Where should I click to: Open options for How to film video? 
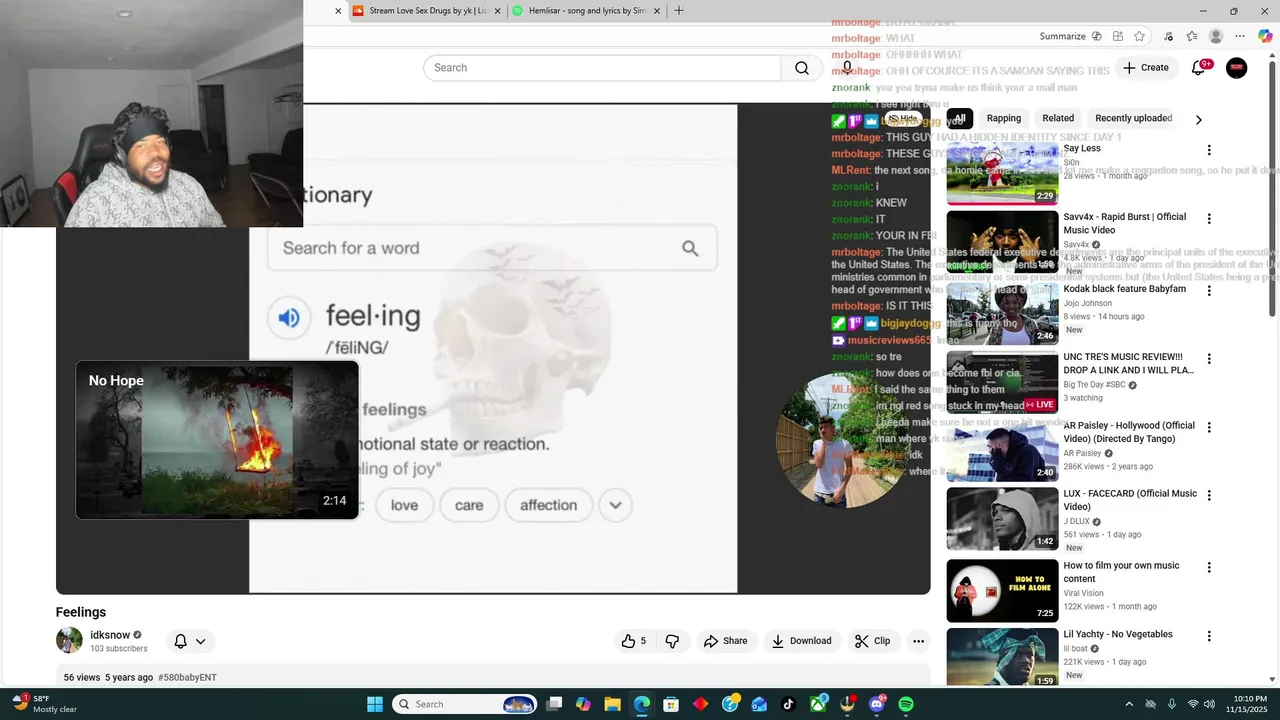[1209, 567]
